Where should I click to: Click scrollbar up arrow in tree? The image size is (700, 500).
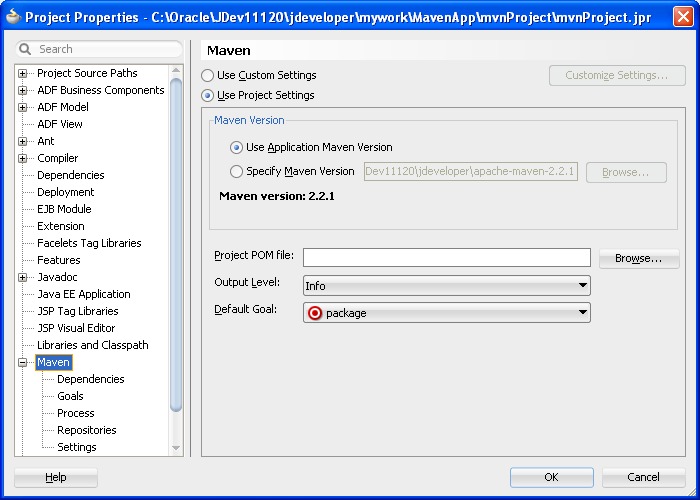[176, 71]
